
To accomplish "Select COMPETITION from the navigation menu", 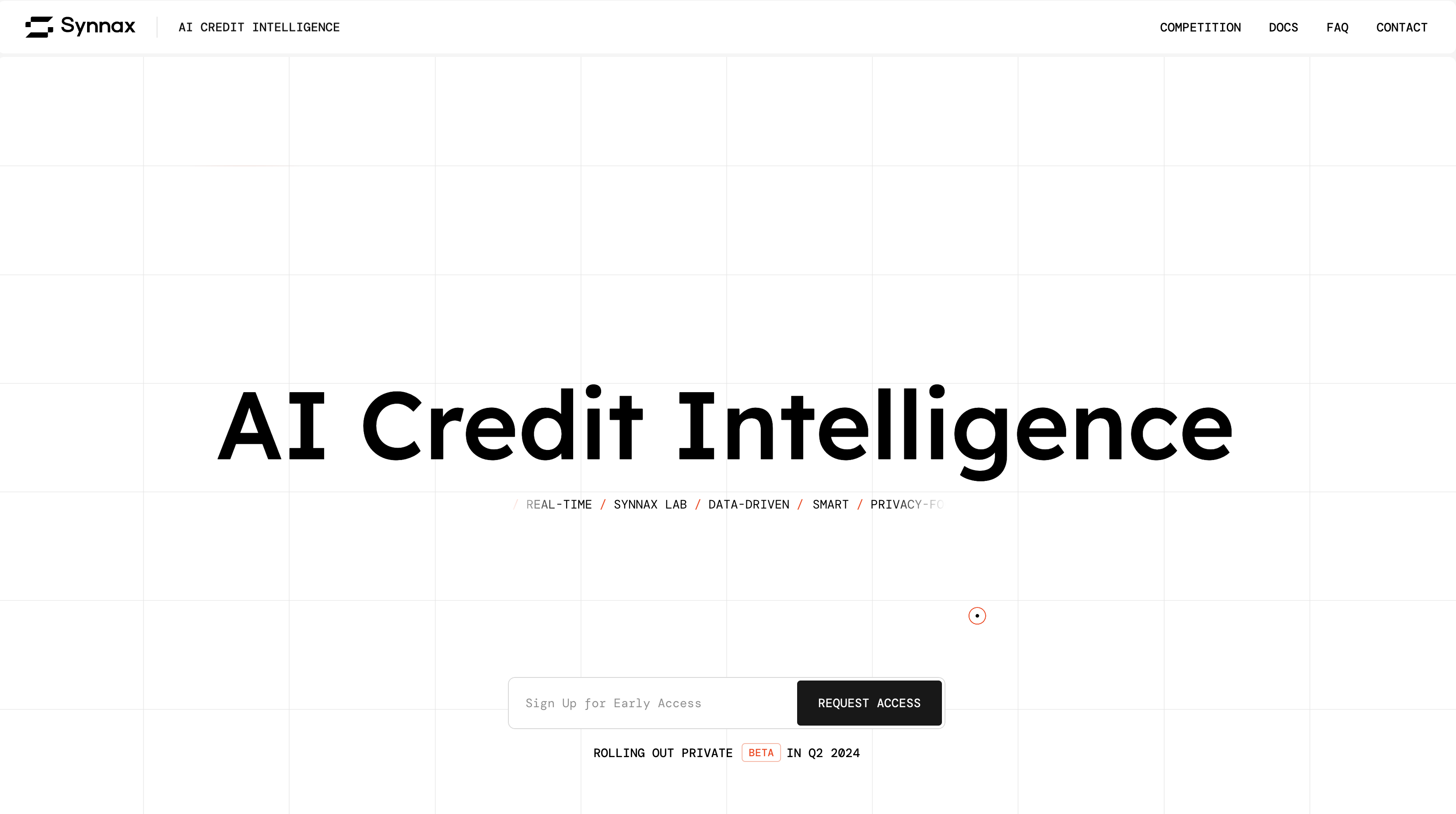I will 1200,27.
